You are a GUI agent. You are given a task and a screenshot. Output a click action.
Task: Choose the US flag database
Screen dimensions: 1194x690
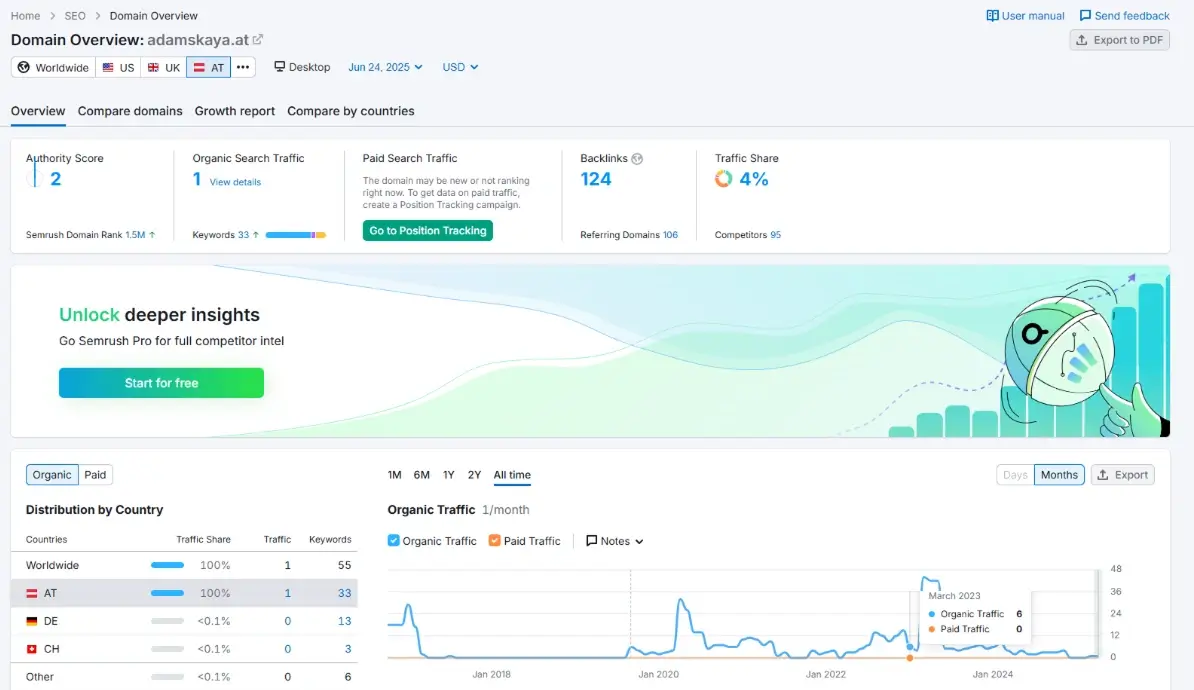[x=117, y=67]
